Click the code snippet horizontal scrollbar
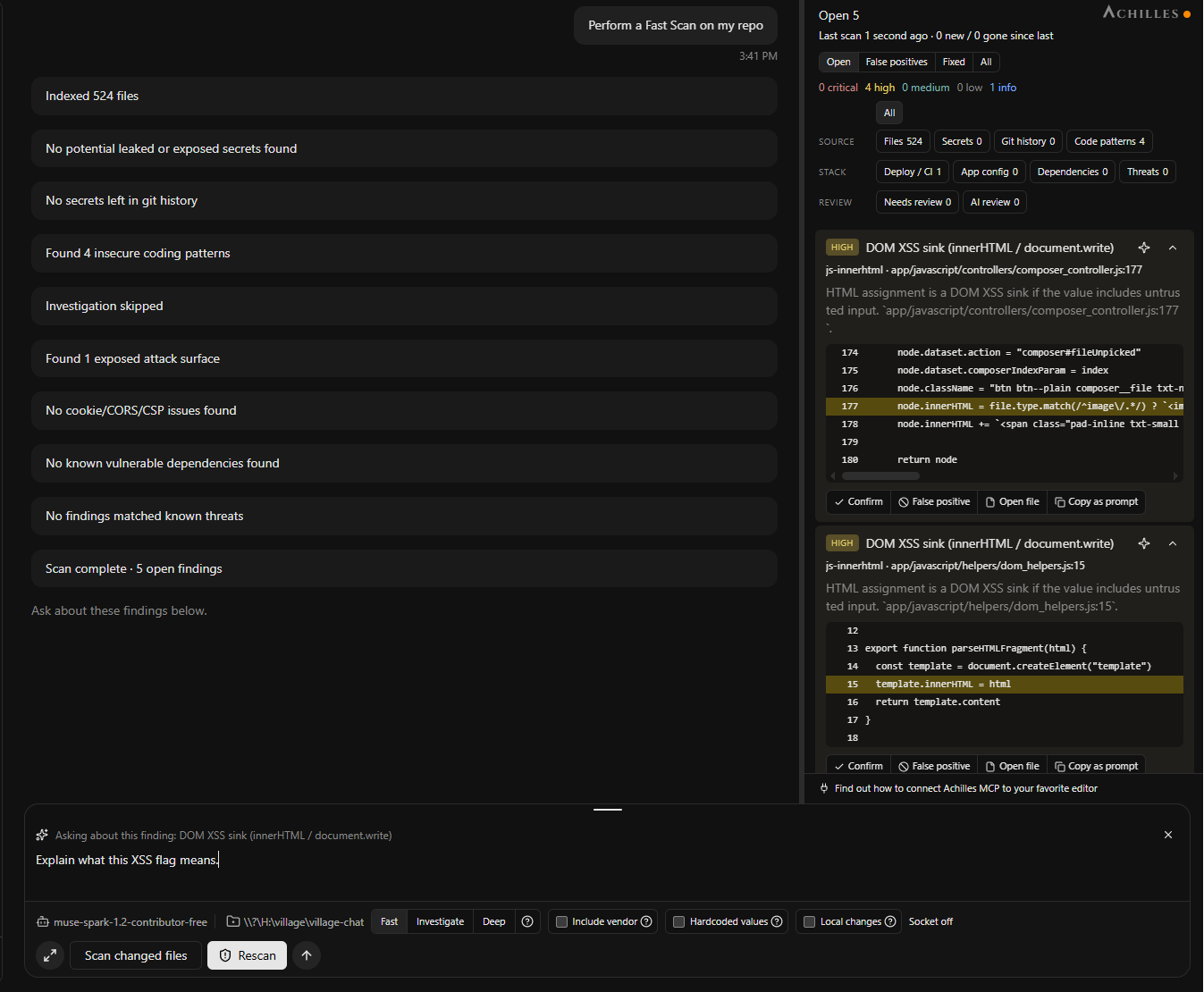 (x=881, y=475)
